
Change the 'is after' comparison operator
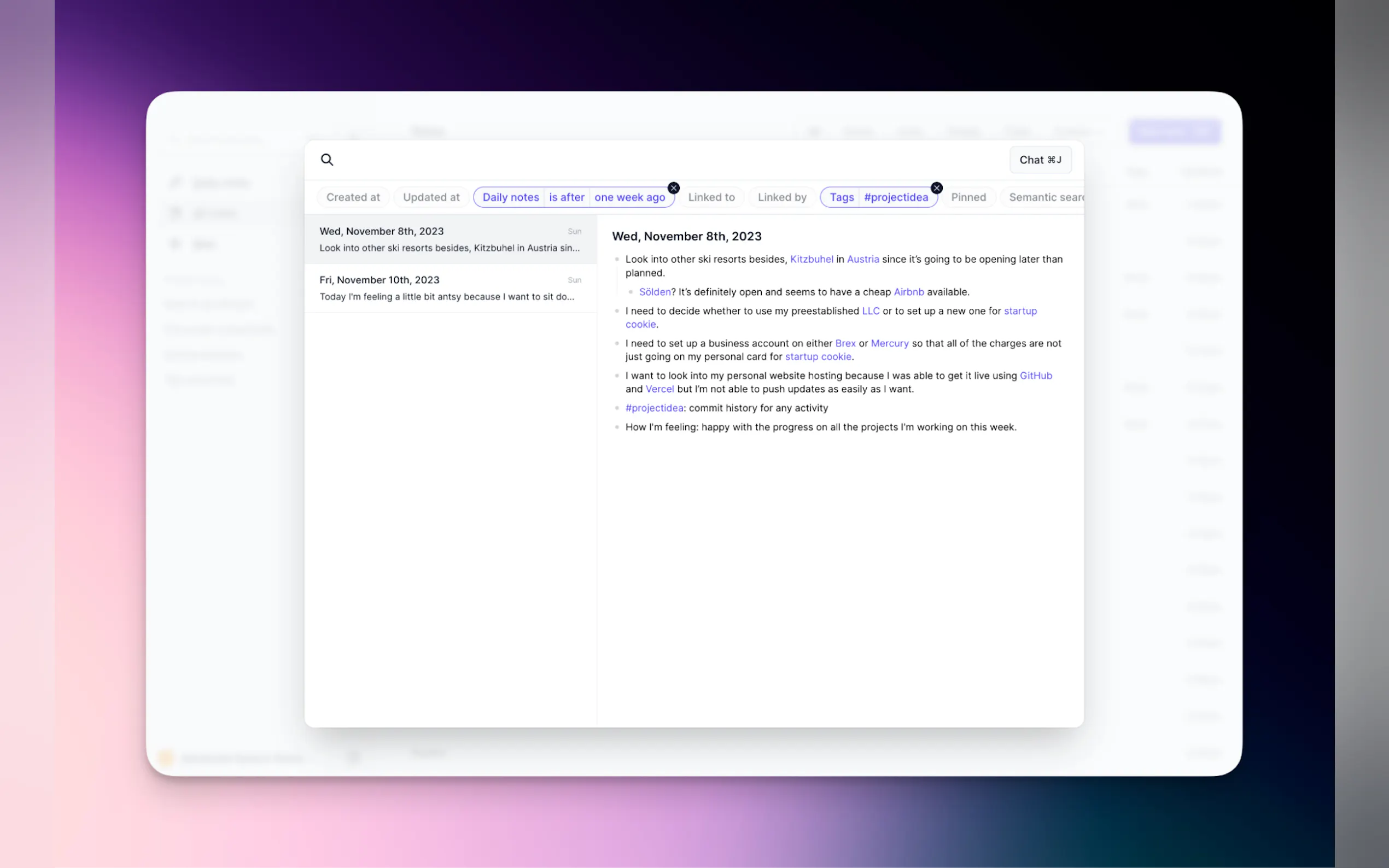coord(566,197)
